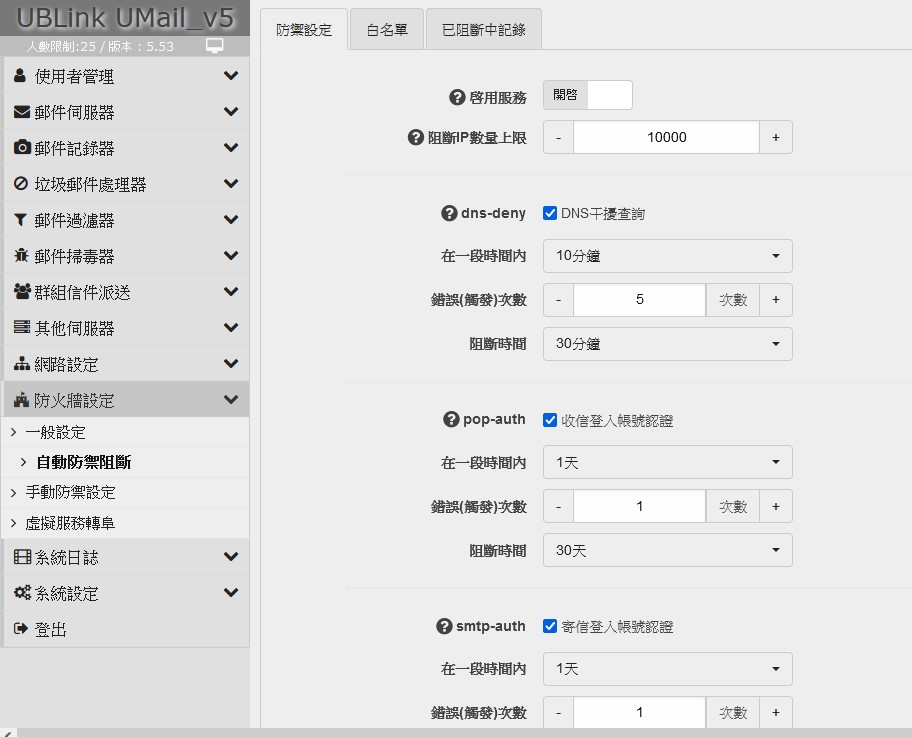Open the 已阻斷中記錄 tab
This screenshot has height=737, width=912.
coord(484,30)
